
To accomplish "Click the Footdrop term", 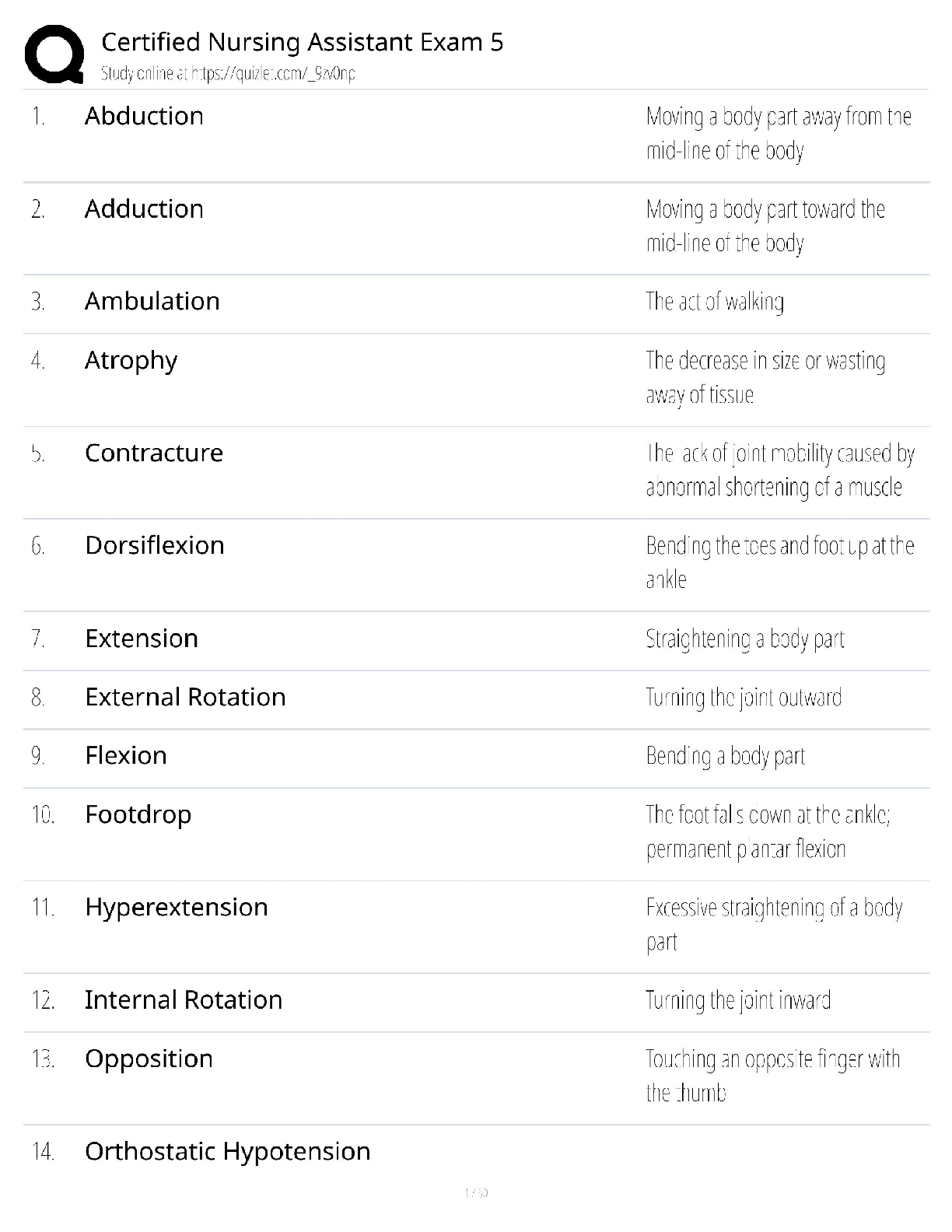I will pyautogui.click(x=138, y=814).
